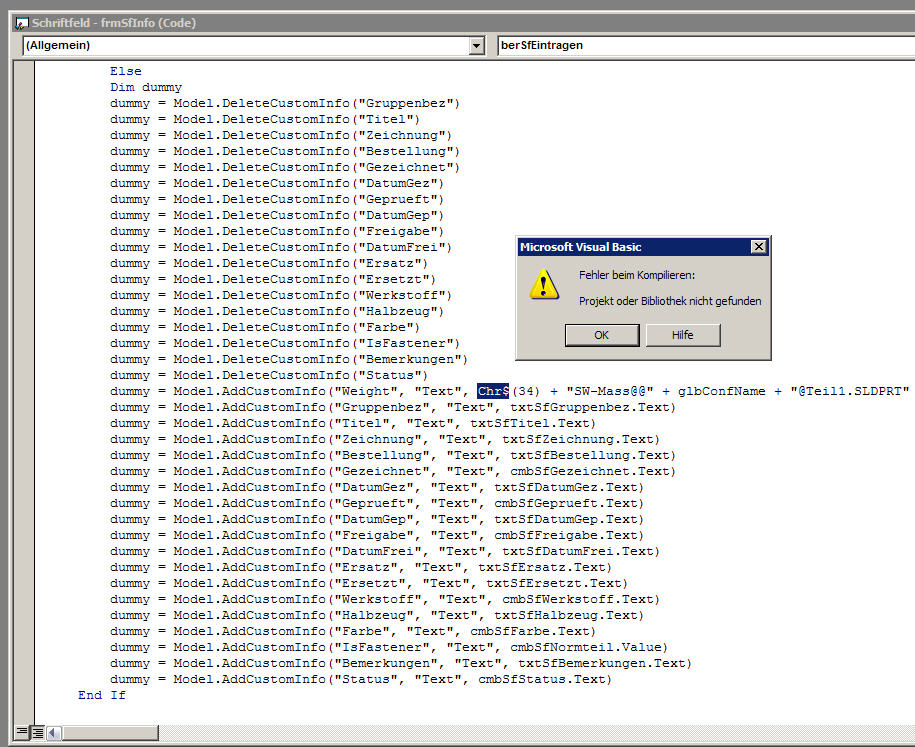The image size is (915, 747).
Task: Click the DeleteCustomInfo("Status") line
Action: tap(269, 375)
